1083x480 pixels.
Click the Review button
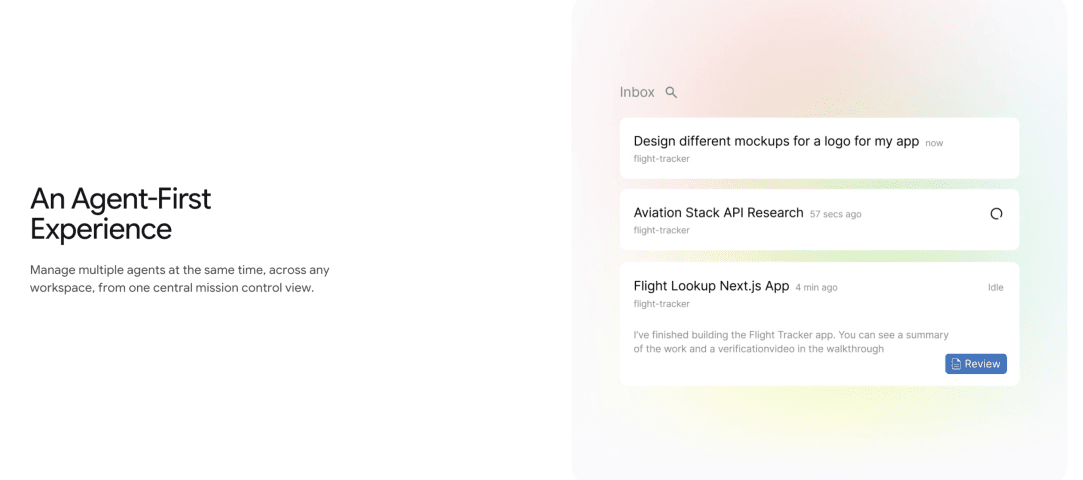point(975,364)
